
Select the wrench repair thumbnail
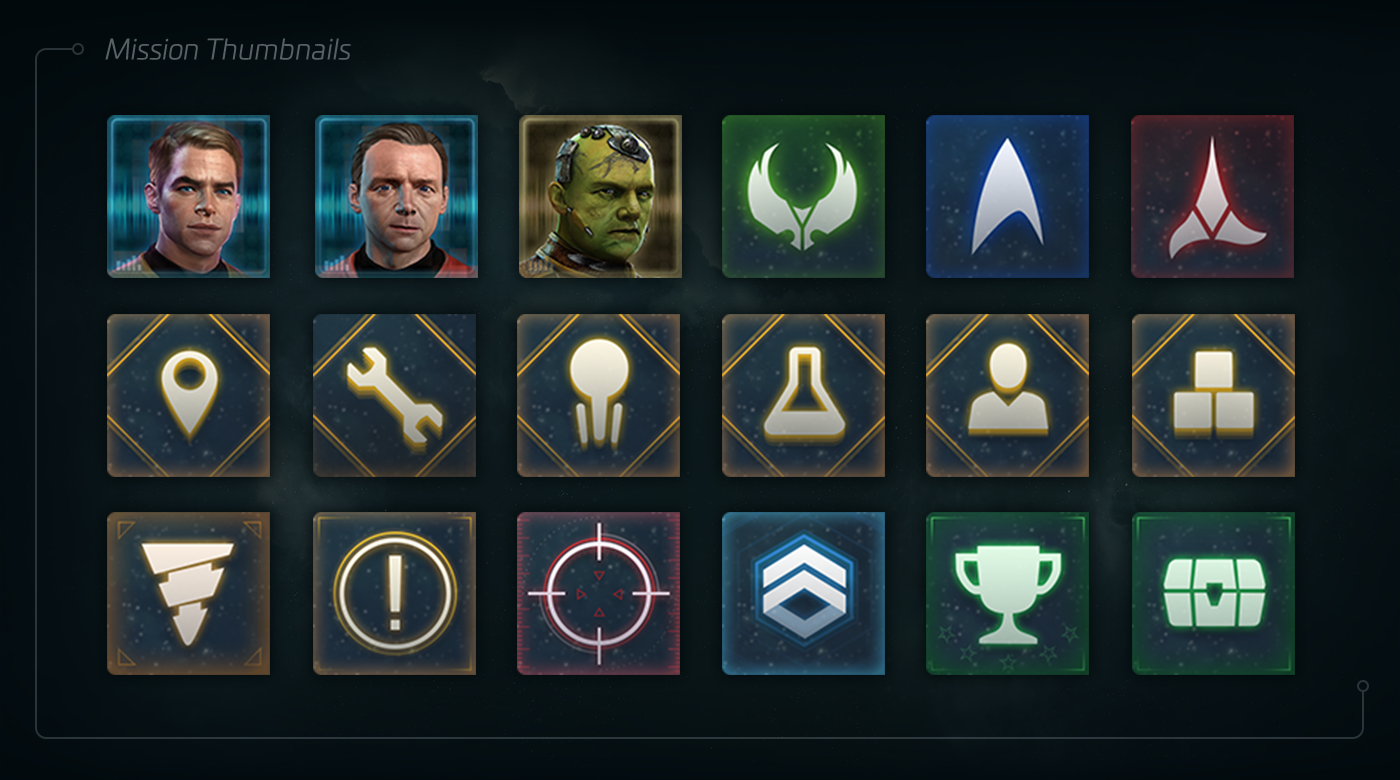tap(395, 396)
